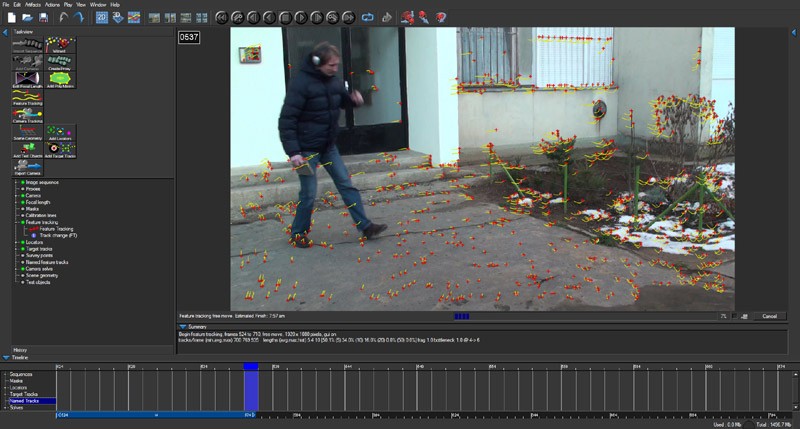Open the Artifacts menu

click(x=34, y=5)
